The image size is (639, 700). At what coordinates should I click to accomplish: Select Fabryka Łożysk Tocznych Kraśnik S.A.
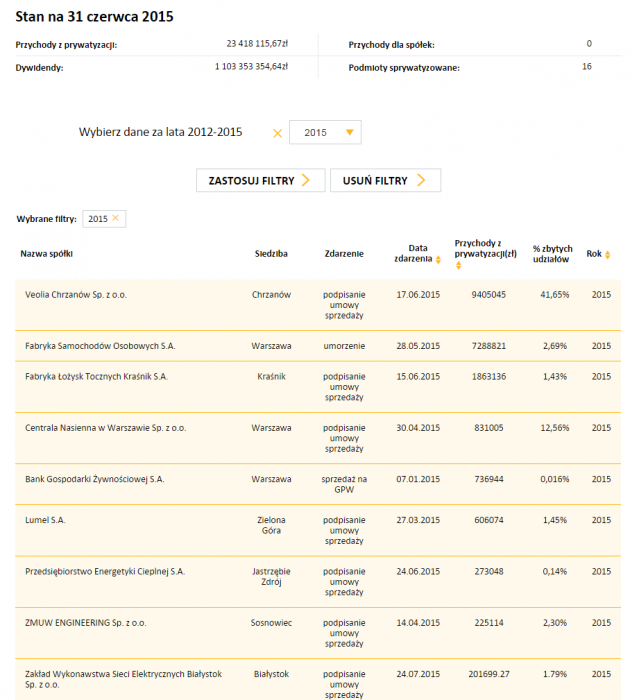(x=96, y=376)
